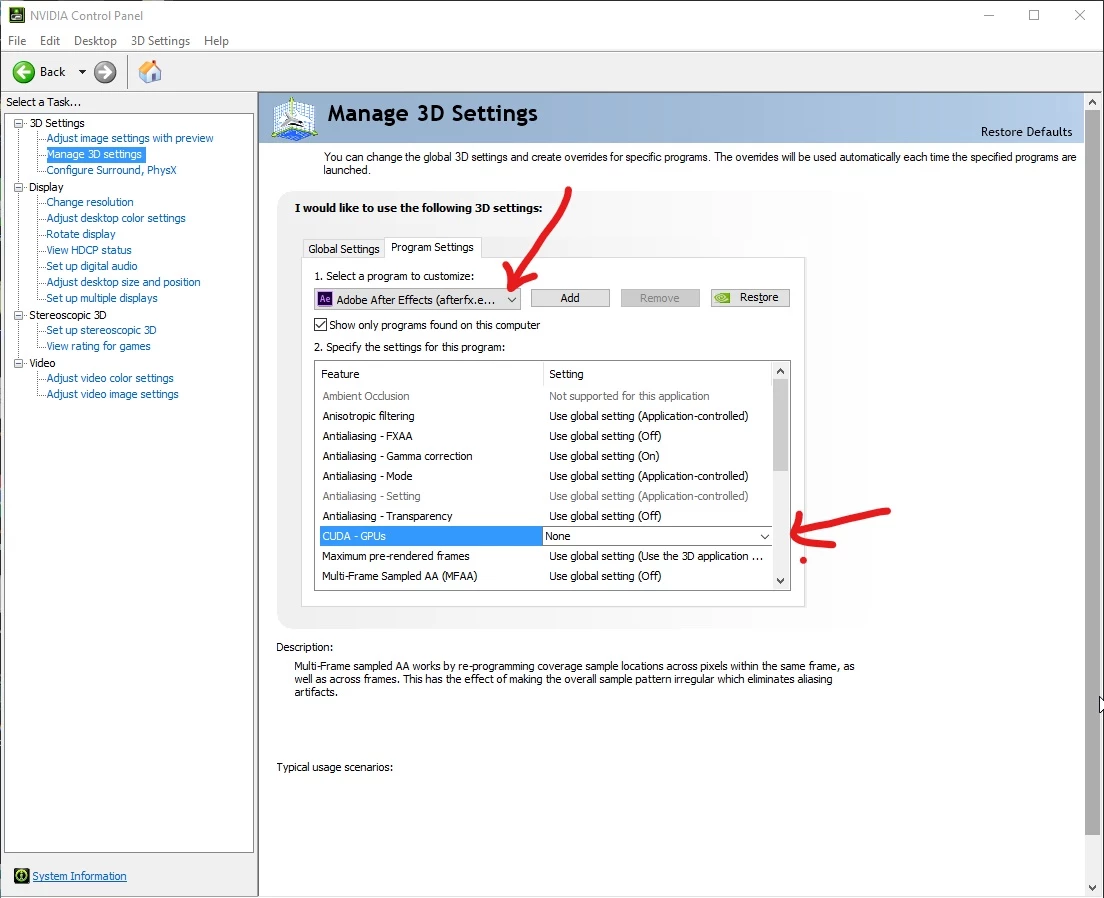The height and width of the screenshot is (898, 1104).
Task: Click the Add button
Action: pyautogui.click(x=570, y=298)
